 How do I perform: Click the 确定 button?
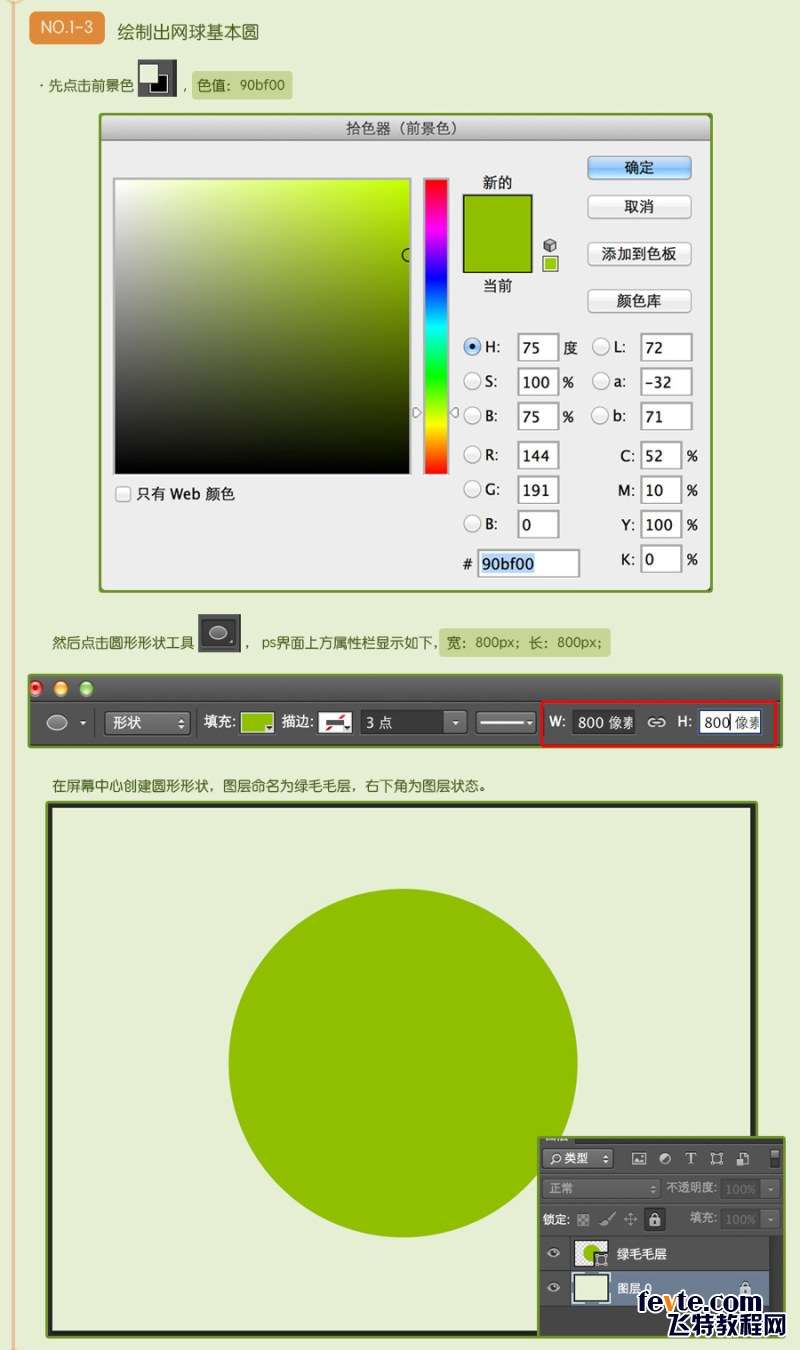pos(639,168)
